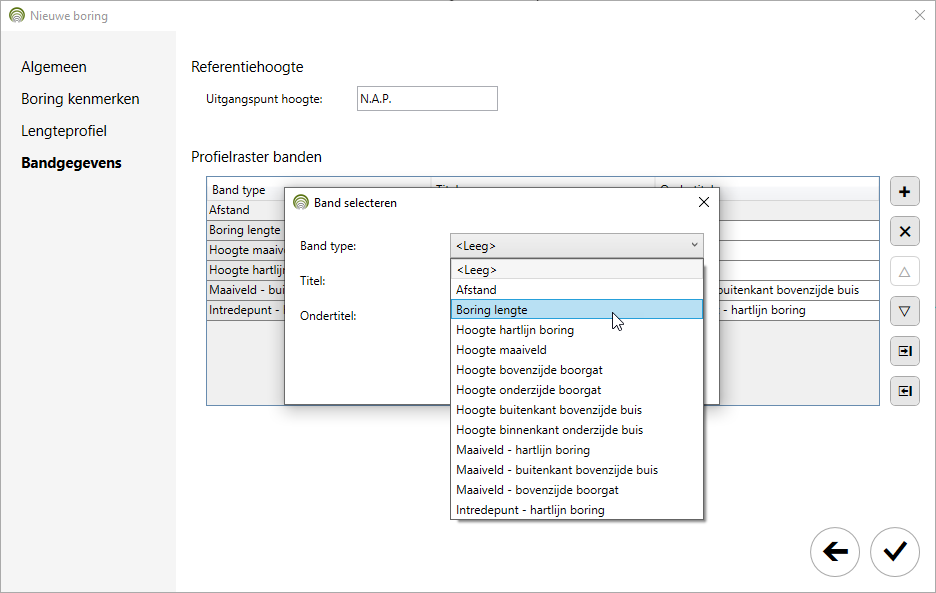The height and width of the screenshot is (593, 936).
Task: Select <Leeg> in the dropdown list
Action: [x=577, y=269]
